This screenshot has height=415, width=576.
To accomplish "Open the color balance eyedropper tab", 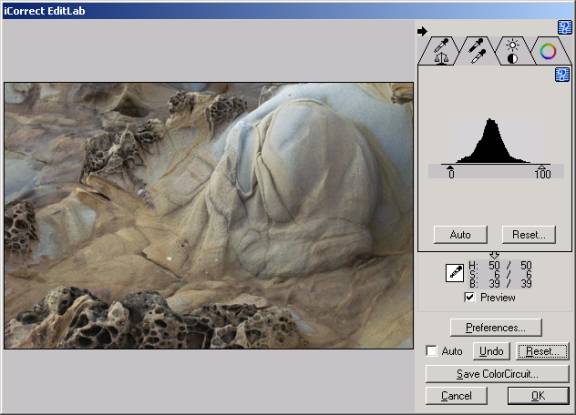I will [x=439, y=51].
